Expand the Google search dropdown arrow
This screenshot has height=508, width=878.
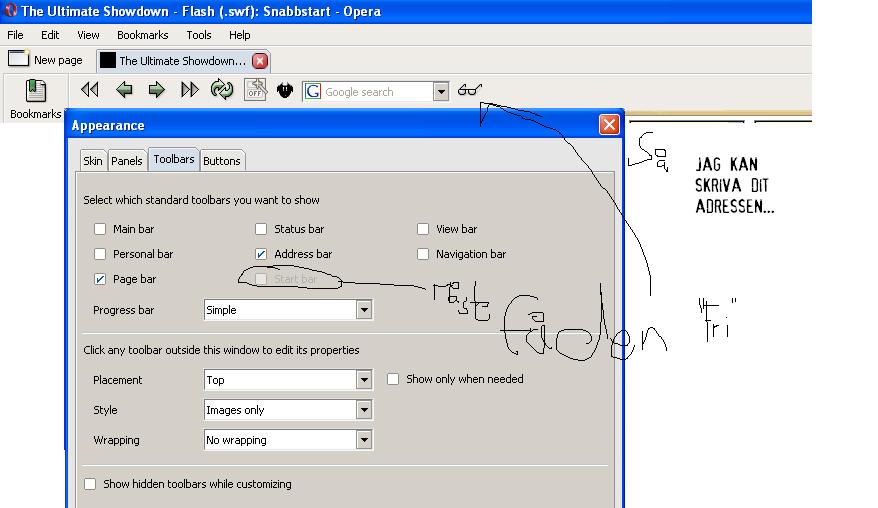tap(441, 91)
